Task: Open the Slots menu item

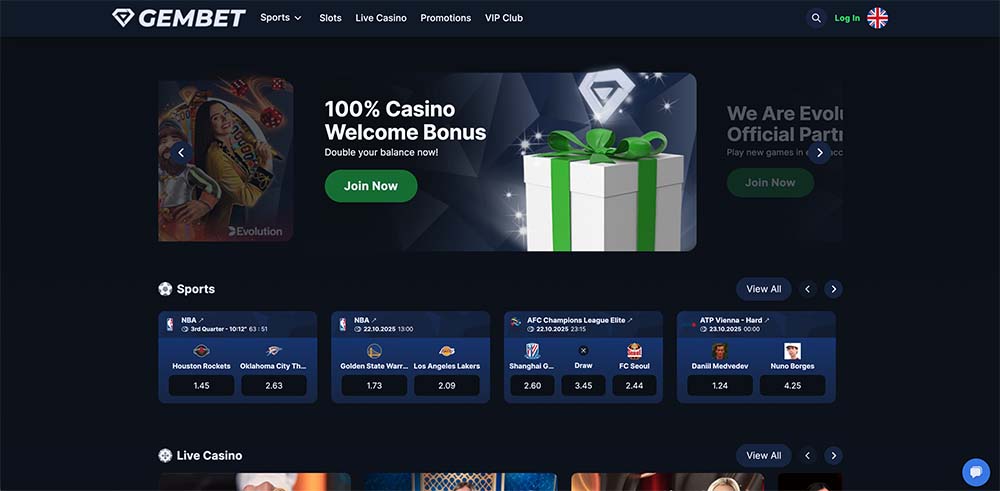Action: point(330,18)
